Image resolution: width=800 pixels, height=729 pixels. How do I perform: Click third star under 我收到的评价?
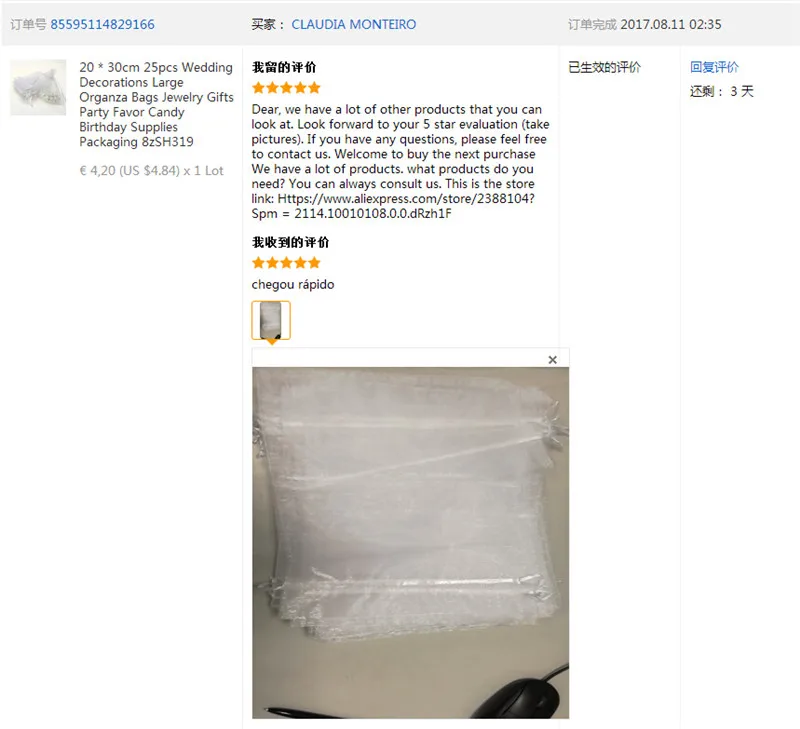click(x=286, y=263)
